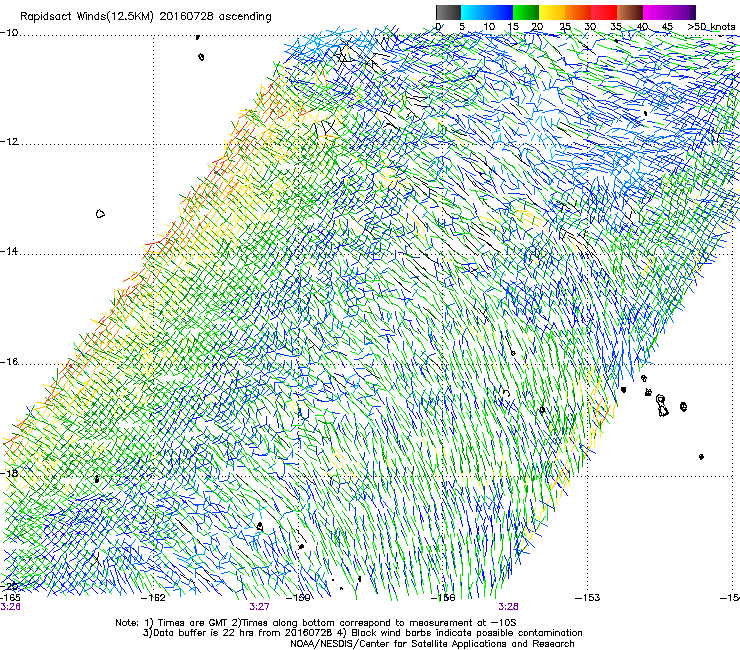Click the island outline left of -162 near -13
Image resolution: width=740 pixels, height=650 pixels.
pos(100,214)
